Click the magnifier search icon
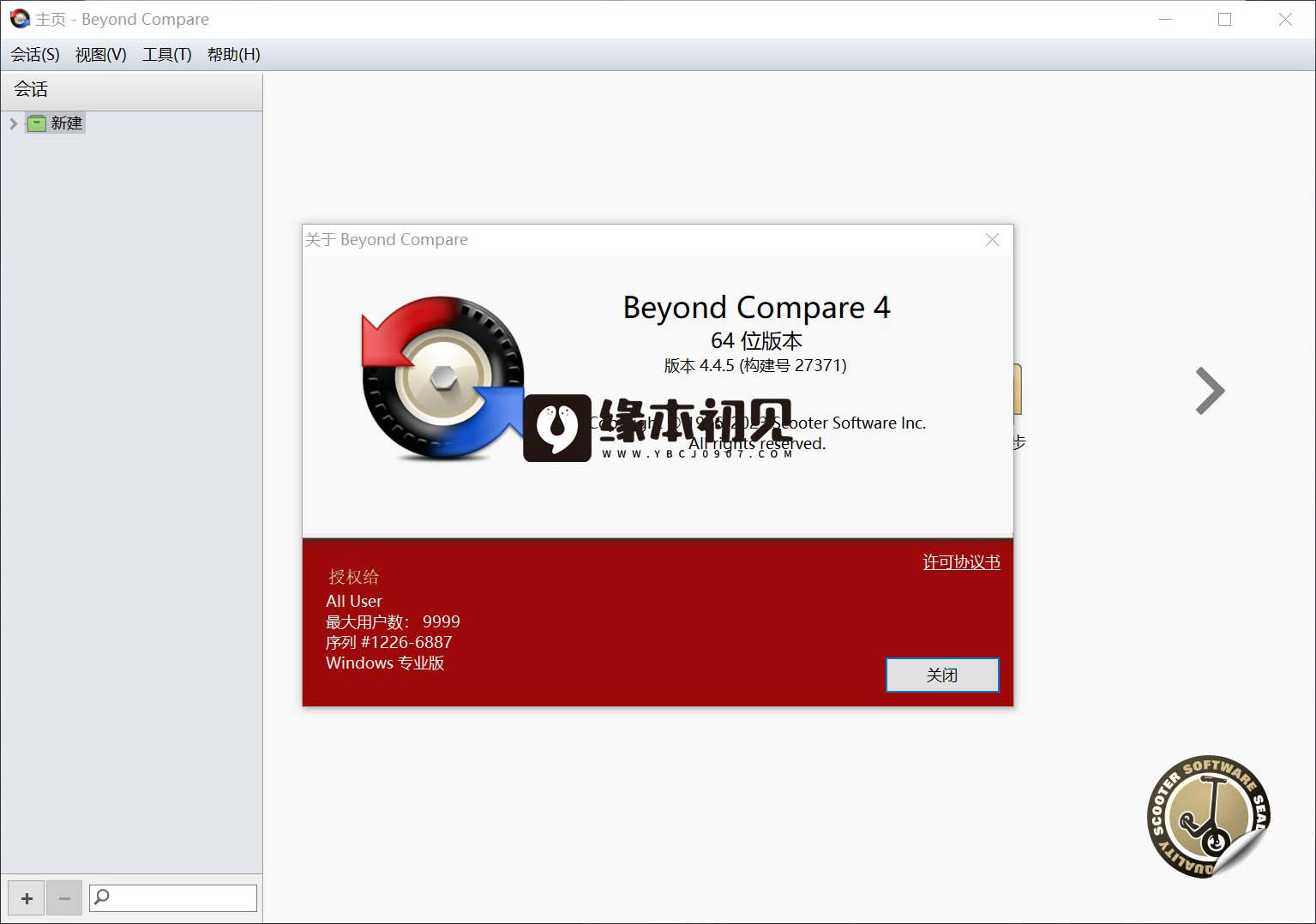Screen dimensions: 1316x924 (x=102, y=897)
